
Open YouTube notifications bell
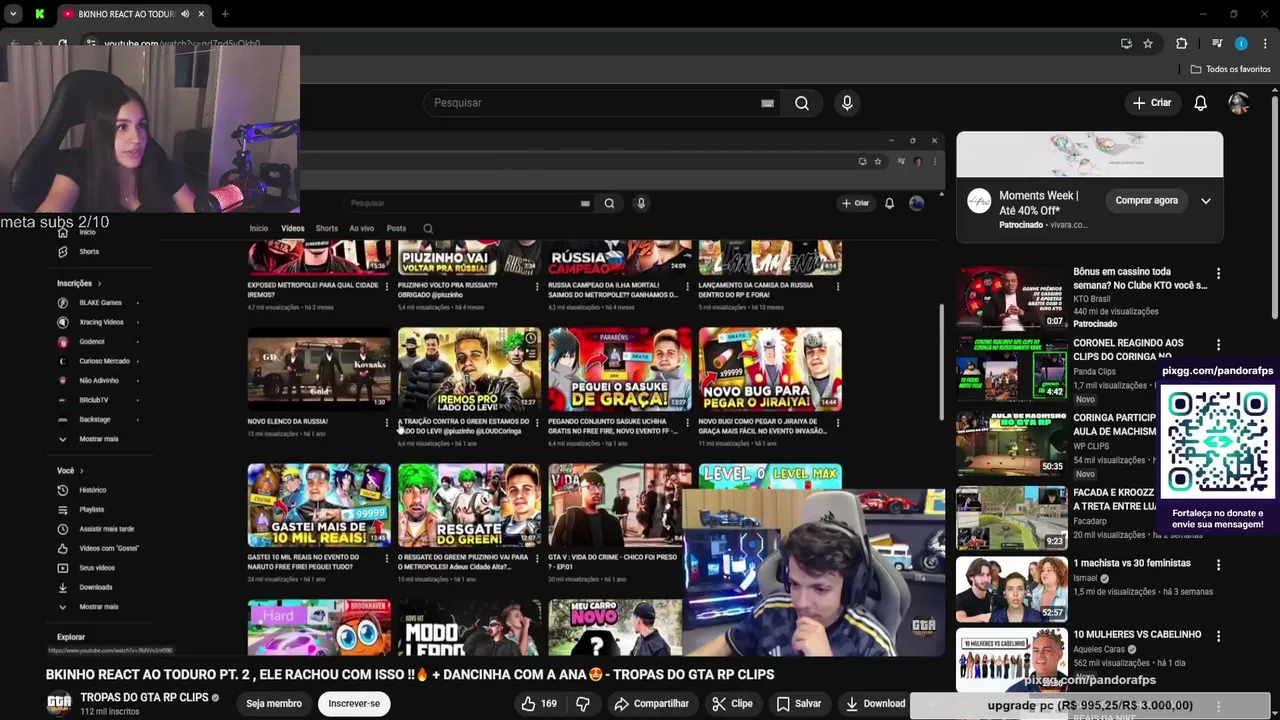tap(1201, 103)
